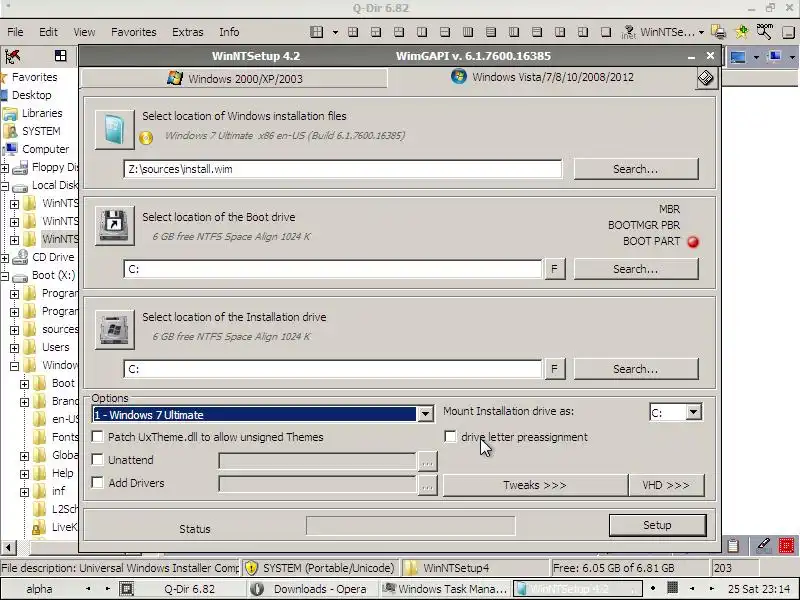This screenshot has height=600, width=800.
Task: Switch to Windows Vista/7/8/10/2008/2012 tab
Action: coord(542,77)
